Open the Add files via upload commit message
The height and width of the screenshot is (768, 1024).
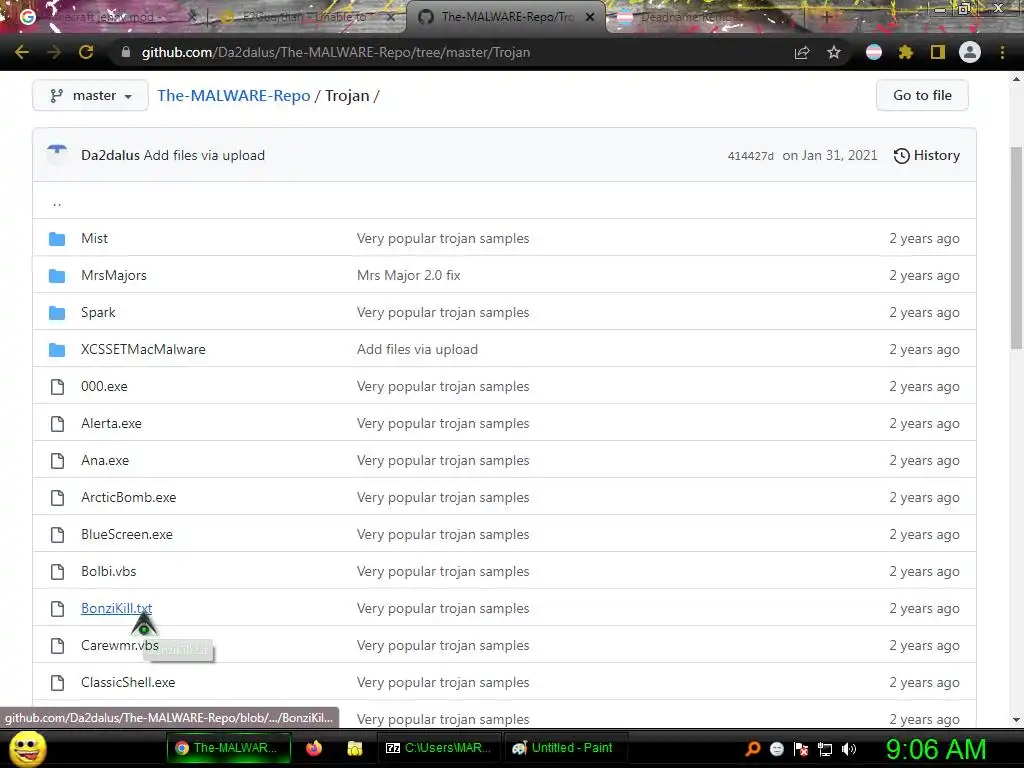204,155
